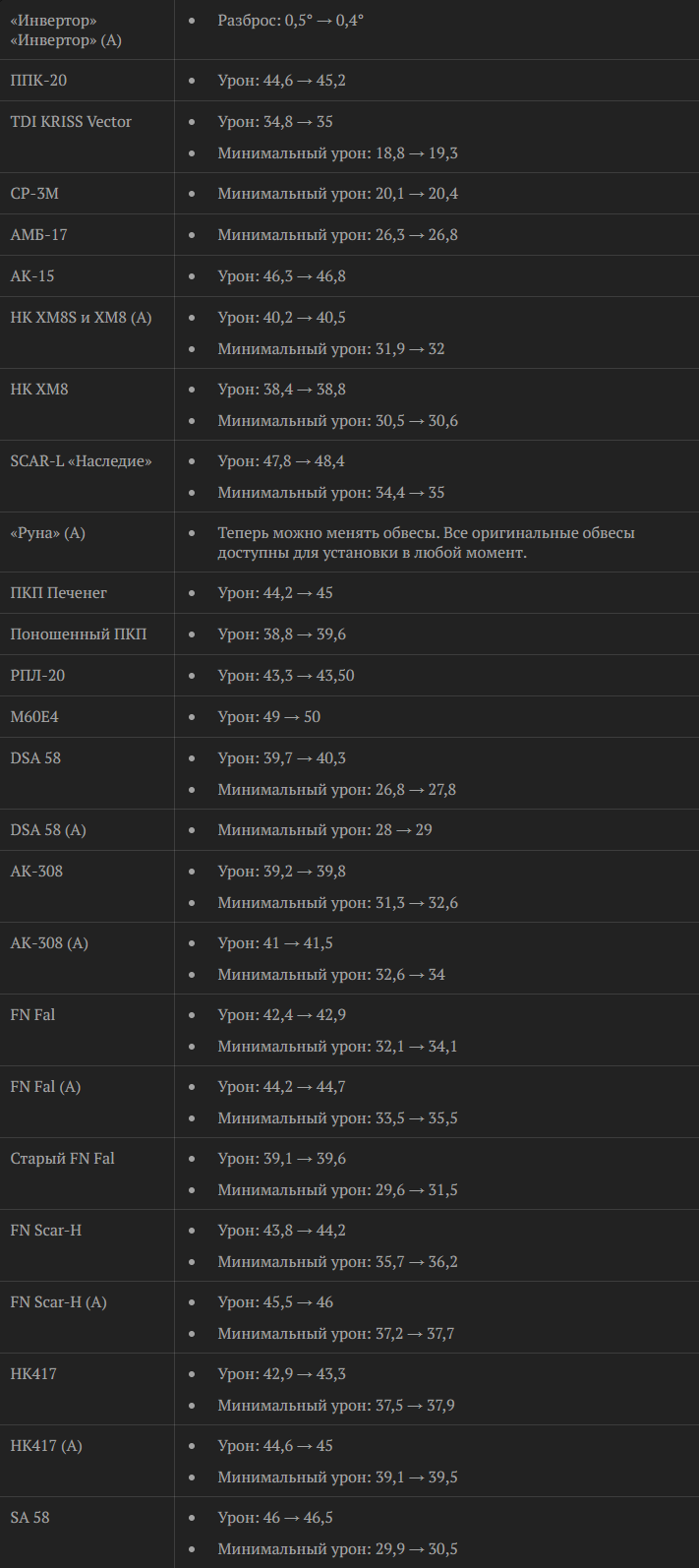The width and height of the screenshot is (699, 1568).
Task: Click the ППК-20 weapon name cell
Action: pos(39,81)
